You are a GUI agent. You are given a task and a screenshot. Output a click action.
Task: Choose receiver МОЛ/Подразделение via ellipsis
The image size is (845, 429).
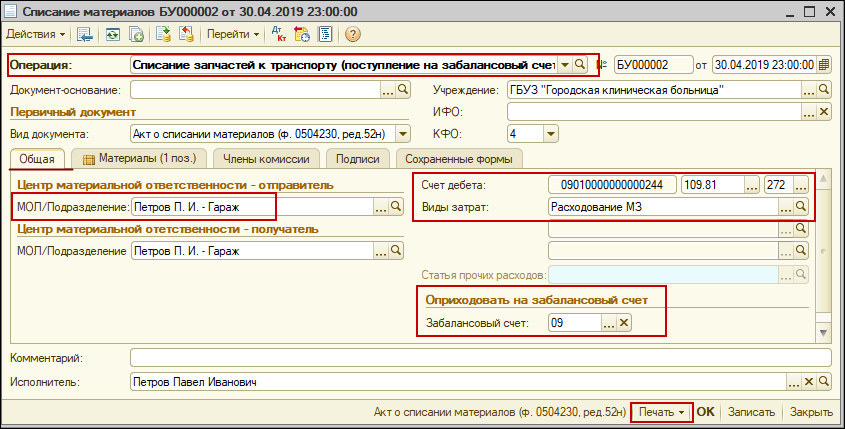[381, 251]
